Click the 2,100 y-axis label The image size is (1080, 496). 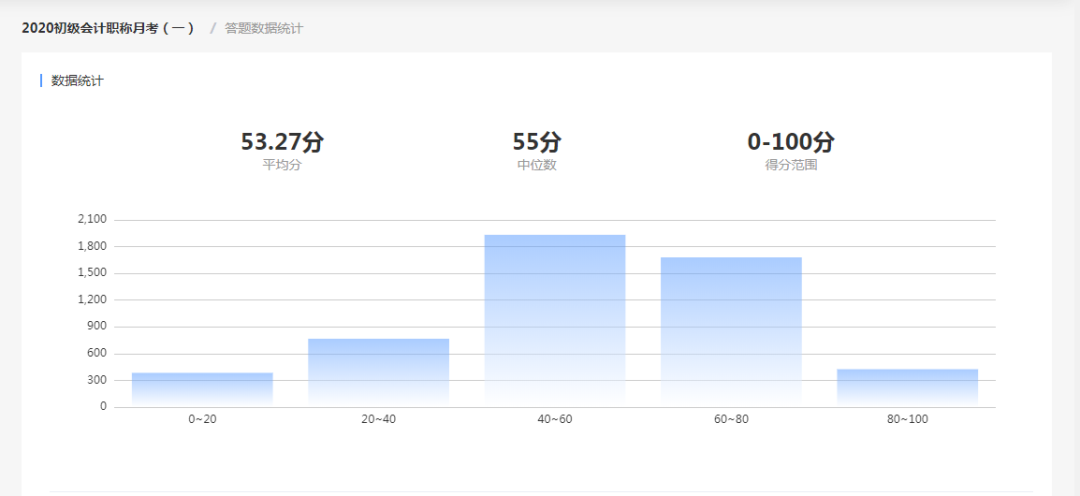point(92,220)
